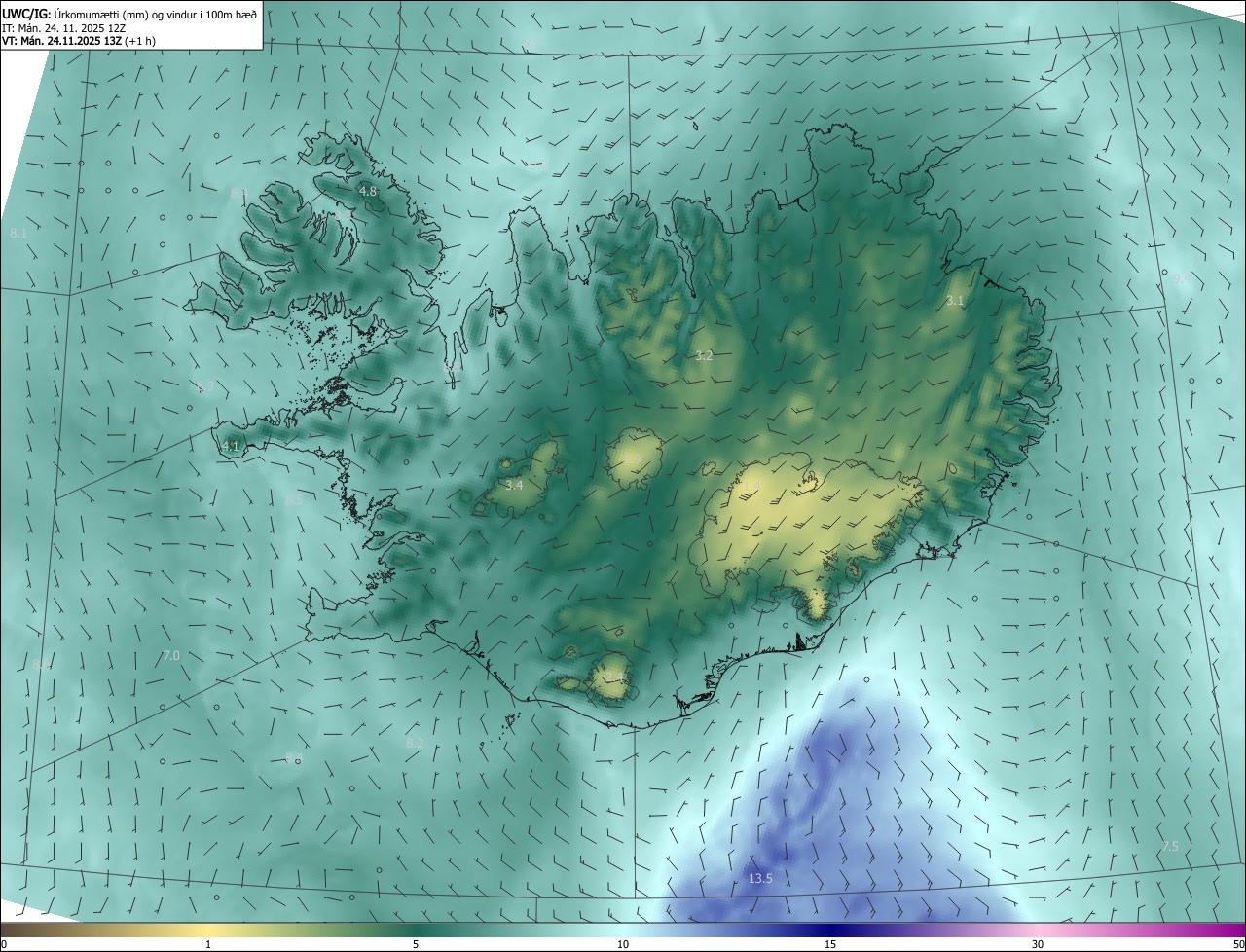
Task: Click the 7.5 value label near bottom right
Action: [1170, 847]
